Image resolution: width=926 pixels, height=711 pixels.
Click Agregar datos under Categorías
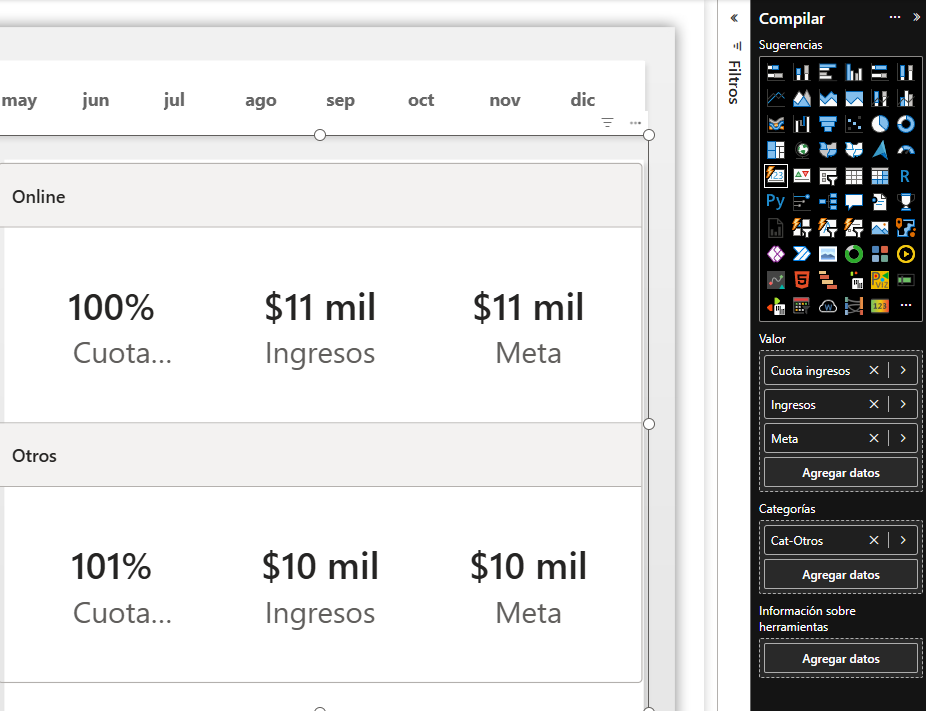(841, 575)
